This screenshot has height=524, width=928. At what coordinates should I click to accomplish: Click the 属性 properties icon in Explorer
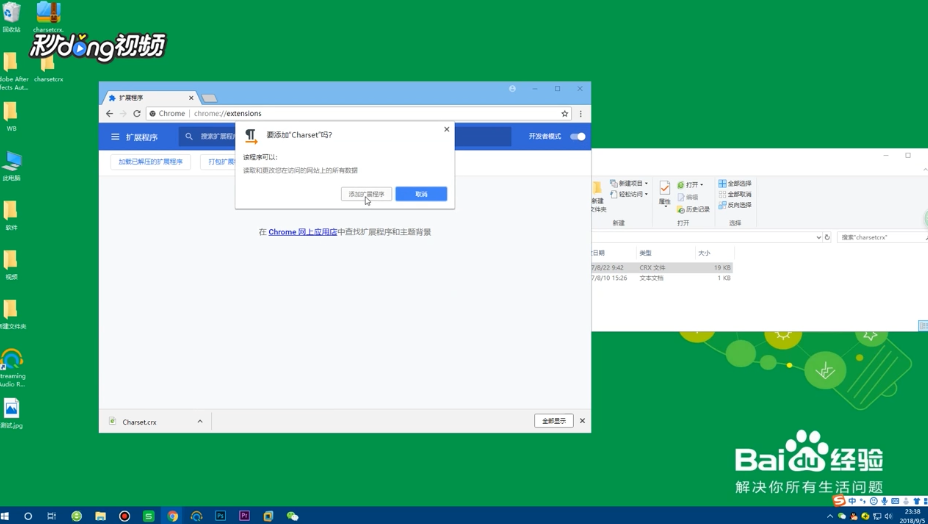pyautogui.click(x=665, y=193)
